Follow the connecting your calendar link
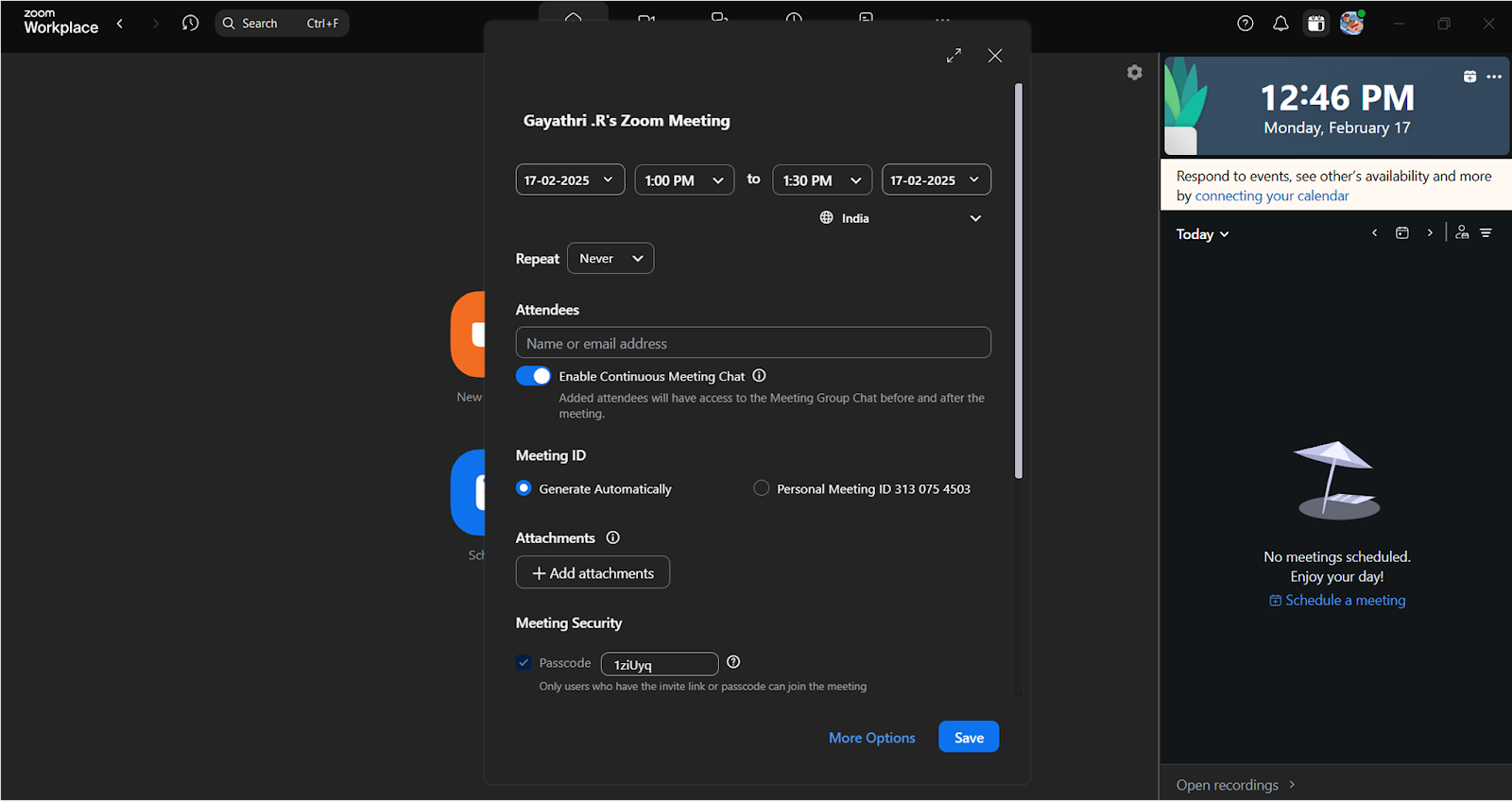This screenshot has width=1512, height=801. coord(1272,196)
